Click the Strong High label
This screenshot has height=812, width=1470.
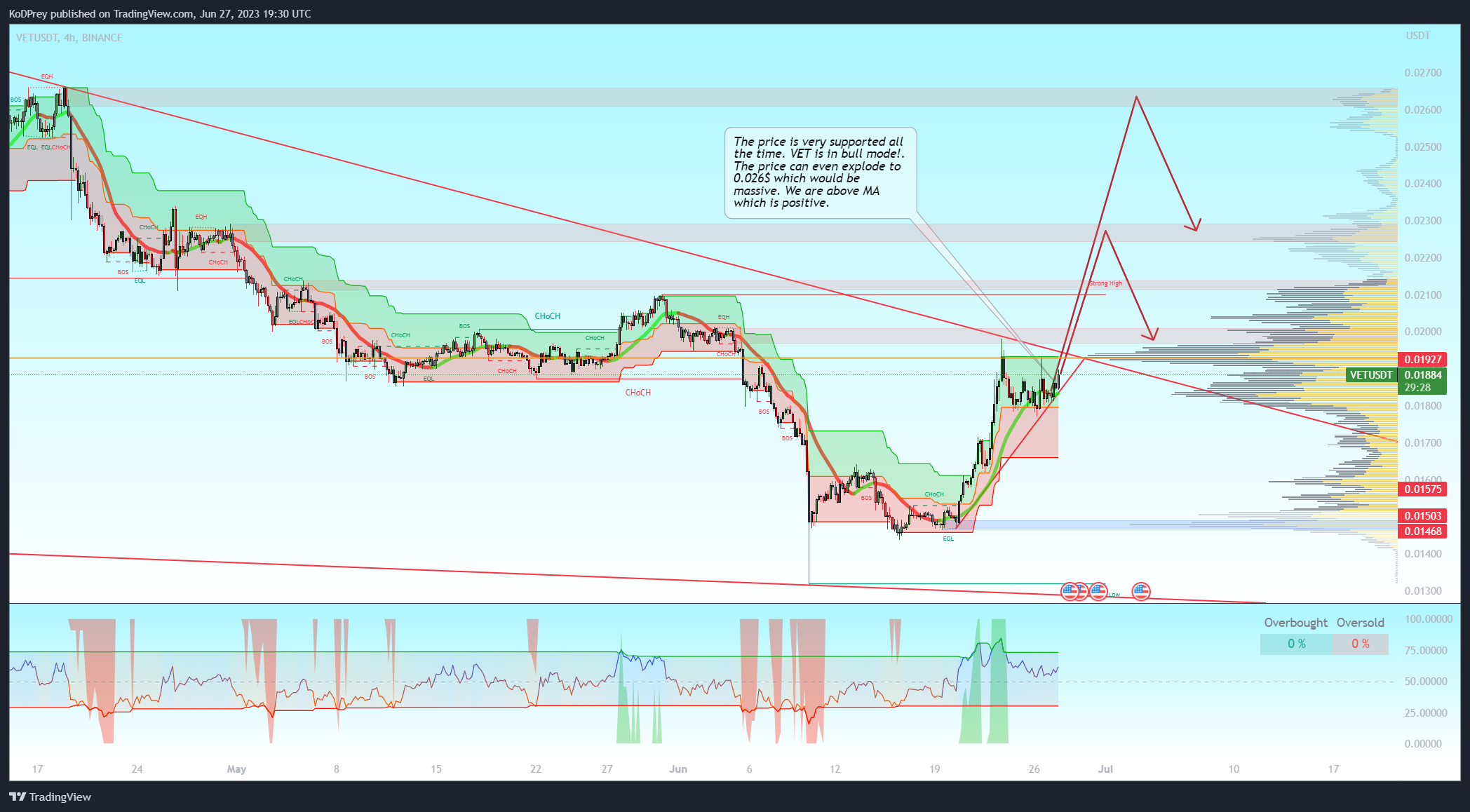[1105, 283]
